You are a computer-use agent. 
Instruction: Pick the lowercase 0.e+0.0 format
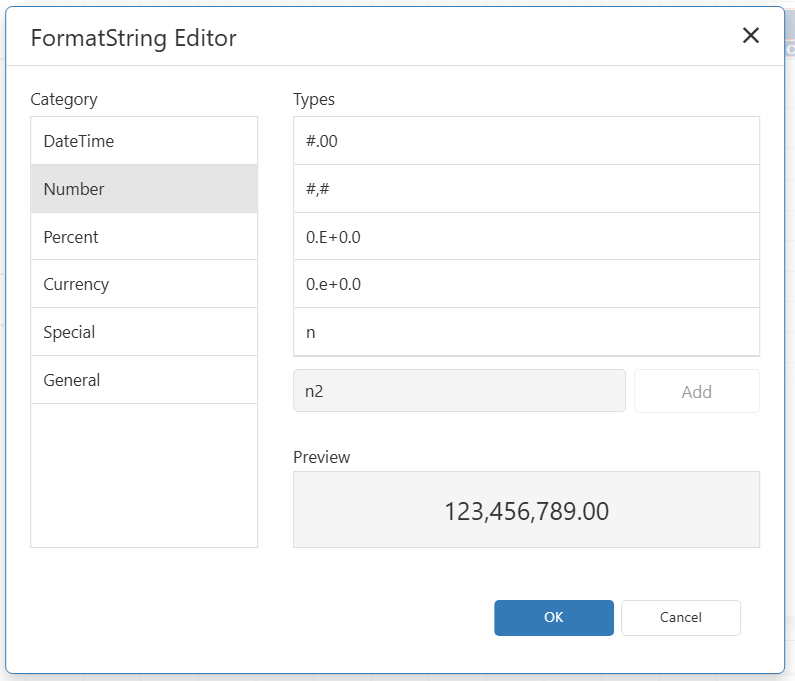click(526, 284)
